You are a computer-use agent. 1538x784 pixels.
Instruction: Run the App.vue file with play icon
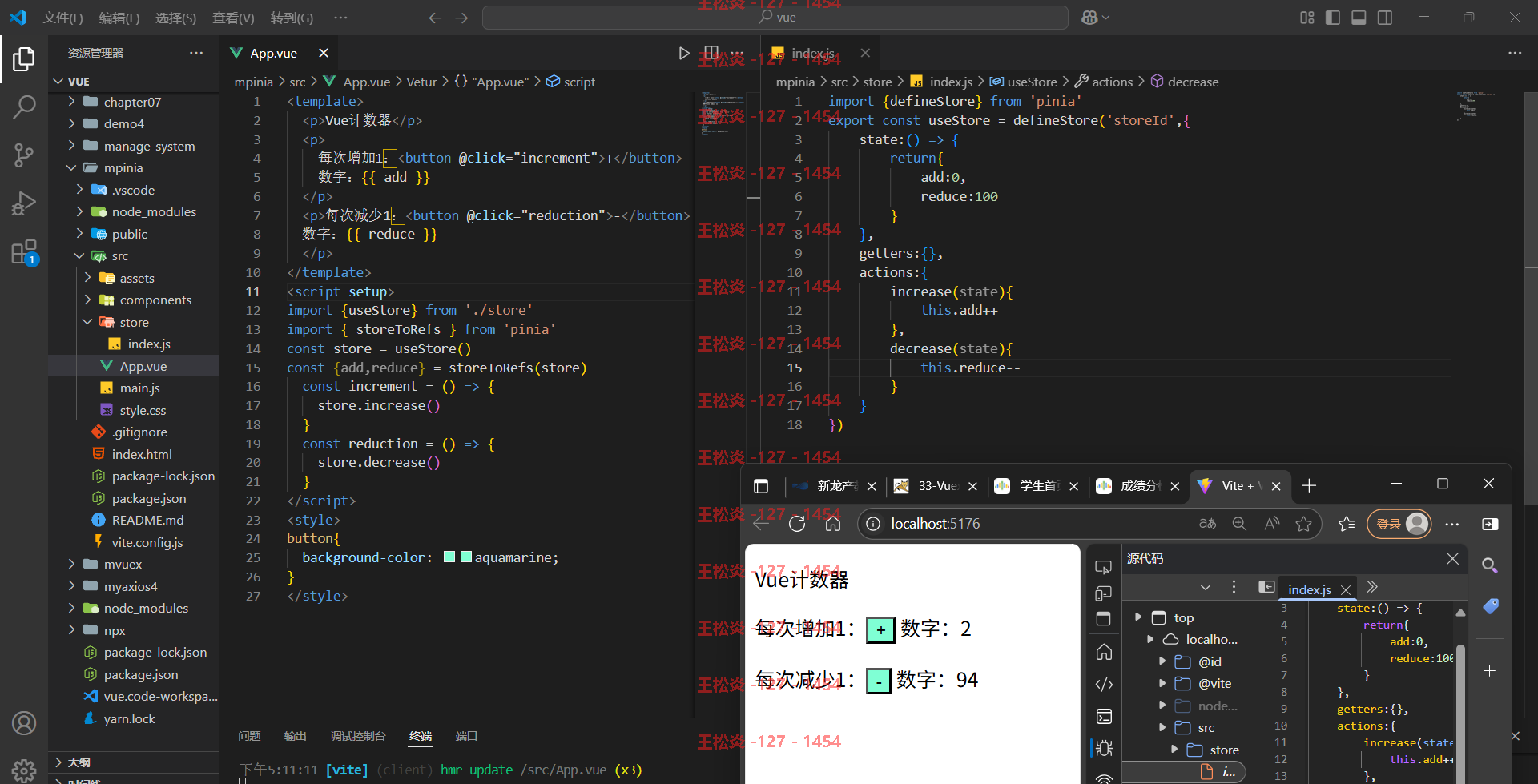click(684, 53)
